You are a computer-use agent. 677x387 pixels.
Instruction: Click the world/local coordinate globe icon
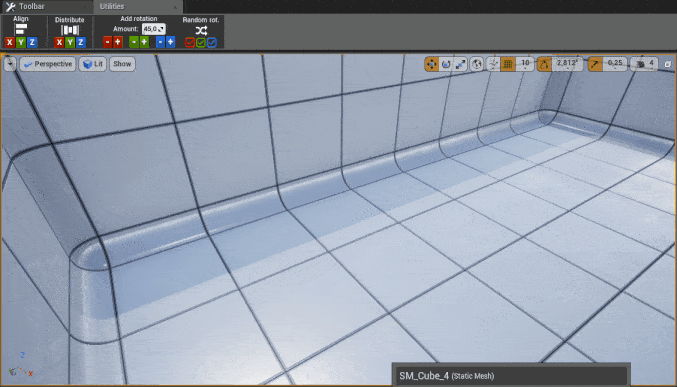(x=477, y=64)
